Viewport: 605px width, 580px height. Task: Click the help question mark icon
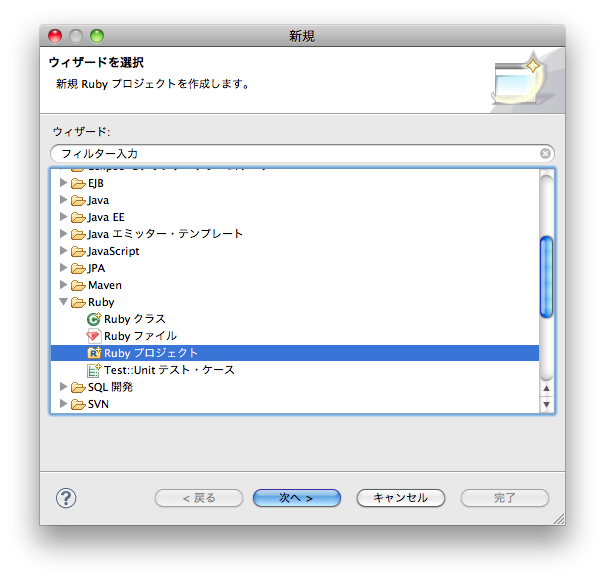point(67,498)
